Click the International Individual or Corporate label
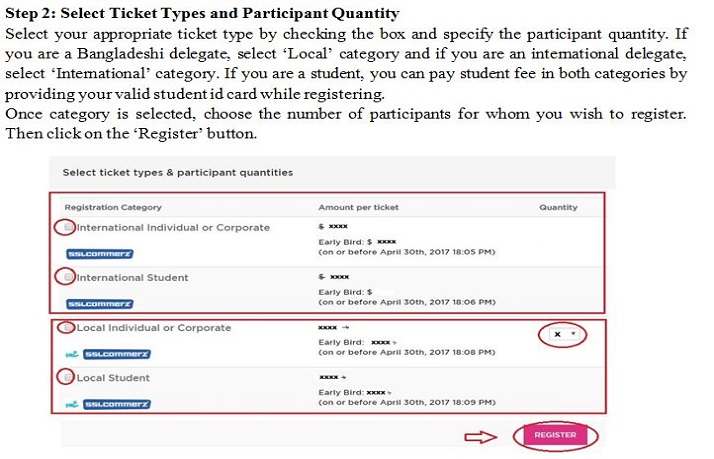Screen dimensions: 714x459 tap(173, 228)
